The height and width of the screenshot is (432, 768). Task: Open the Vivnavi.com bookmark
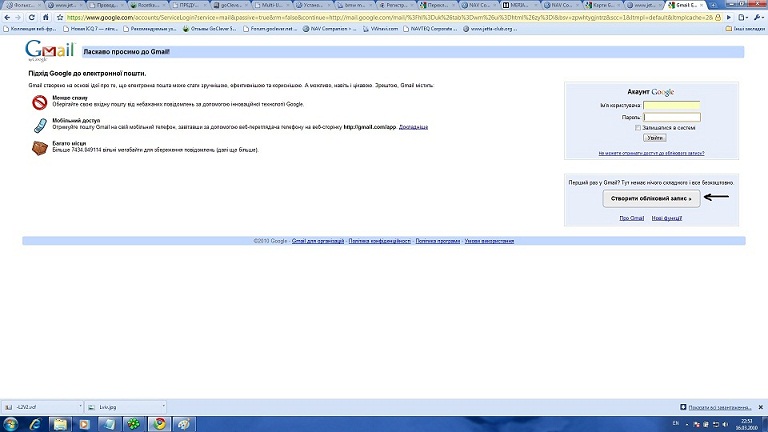380,29
